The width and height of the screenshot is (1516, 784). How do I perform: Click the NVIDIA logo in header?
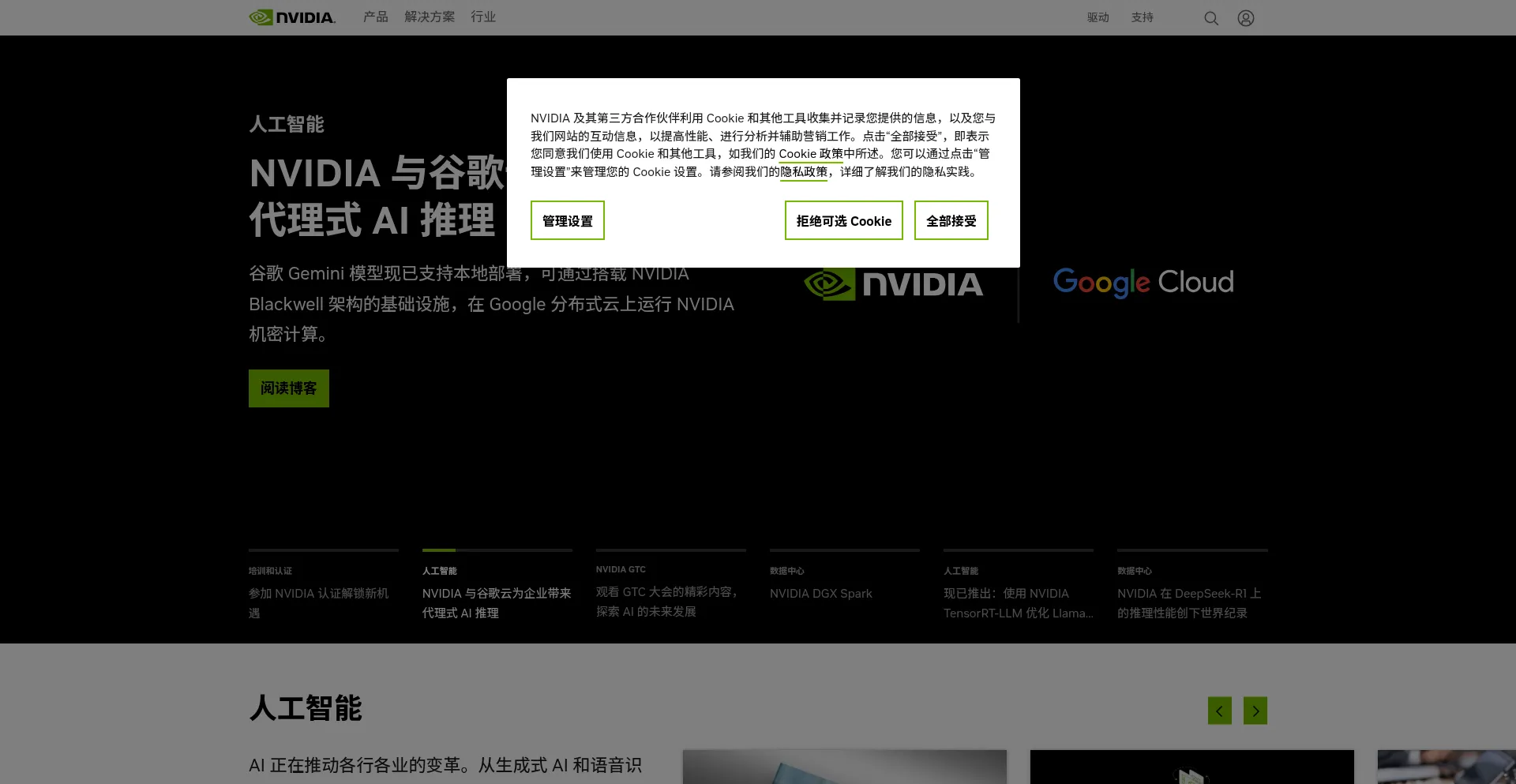[x=292, y=17]
